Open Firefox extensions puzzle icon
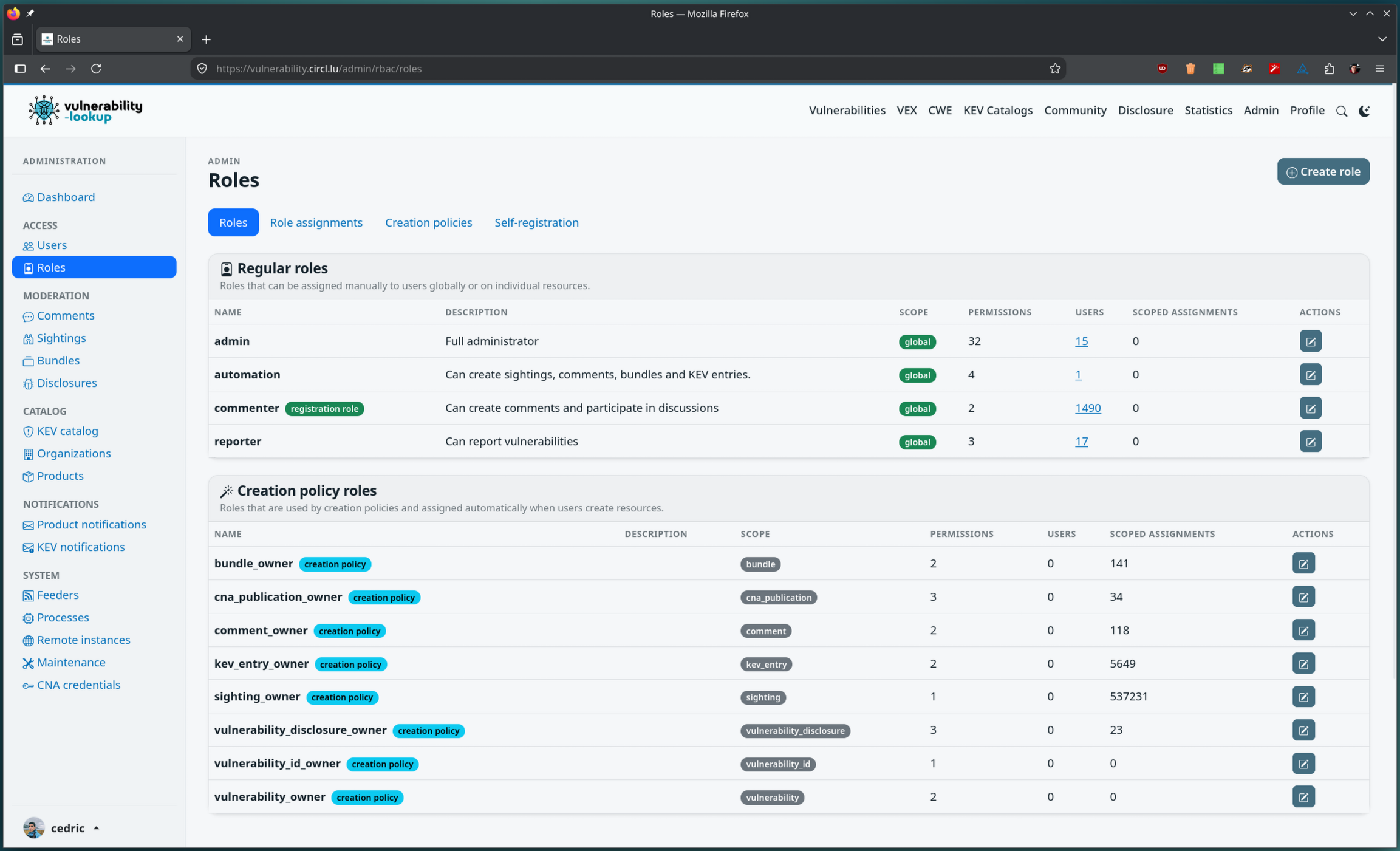Image resolution: width=1400 pixels, height=851 pixels. 1329,69
